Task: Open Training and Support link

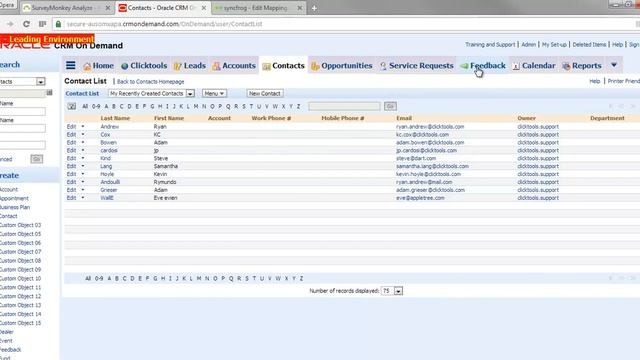Action: 490,44
